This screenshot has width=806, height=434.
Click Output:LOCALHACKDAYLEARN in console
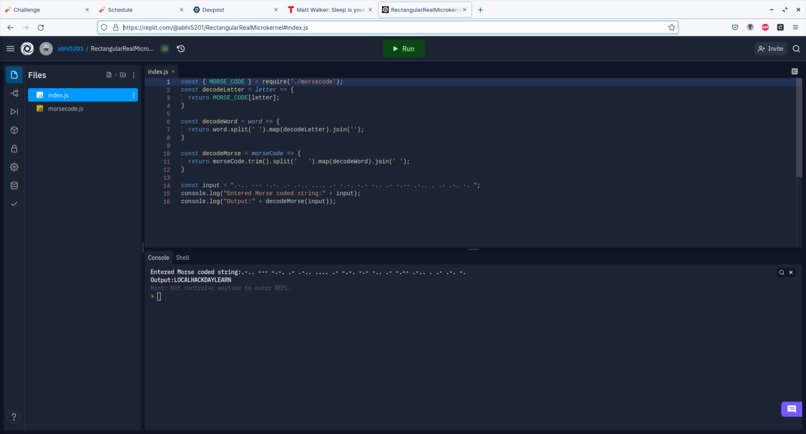(191, 280)
